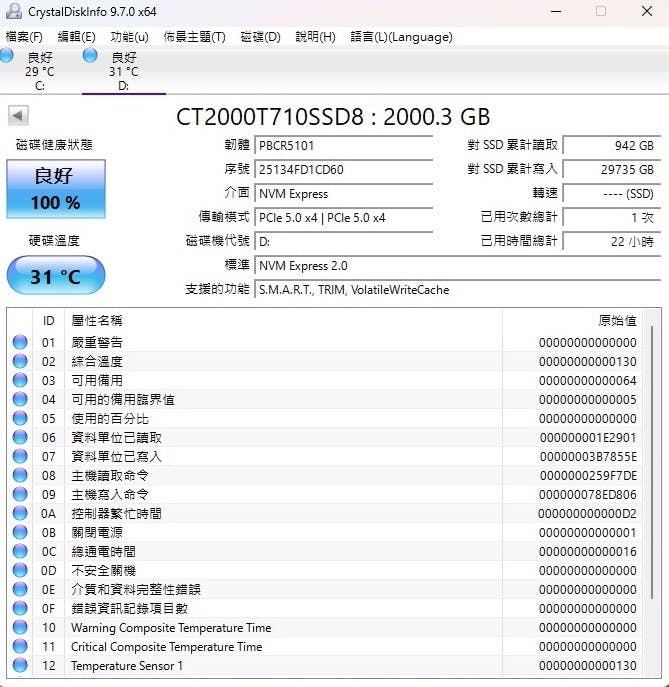Click the attribute list vertical scrollbar
This screenshot has width=669, height=687.
click(x=652, y=462)
